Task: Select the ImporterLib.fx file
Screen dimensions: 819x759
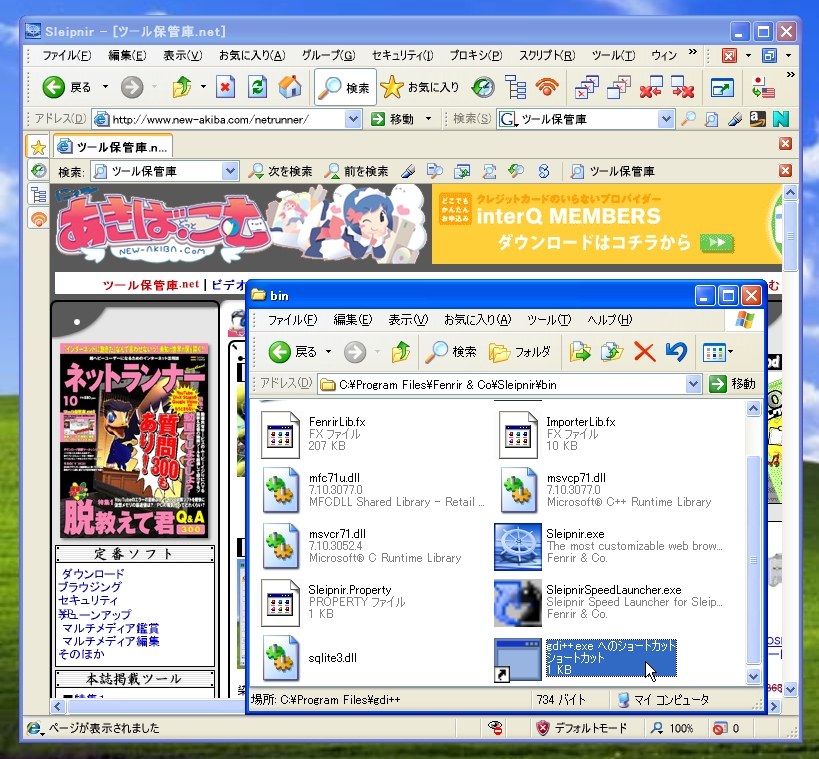Action: [x=557, y=434]
